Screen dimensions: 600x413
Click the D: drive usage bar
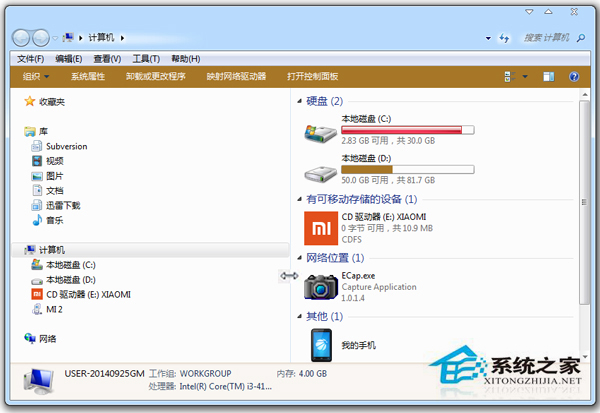pos(408,170)
